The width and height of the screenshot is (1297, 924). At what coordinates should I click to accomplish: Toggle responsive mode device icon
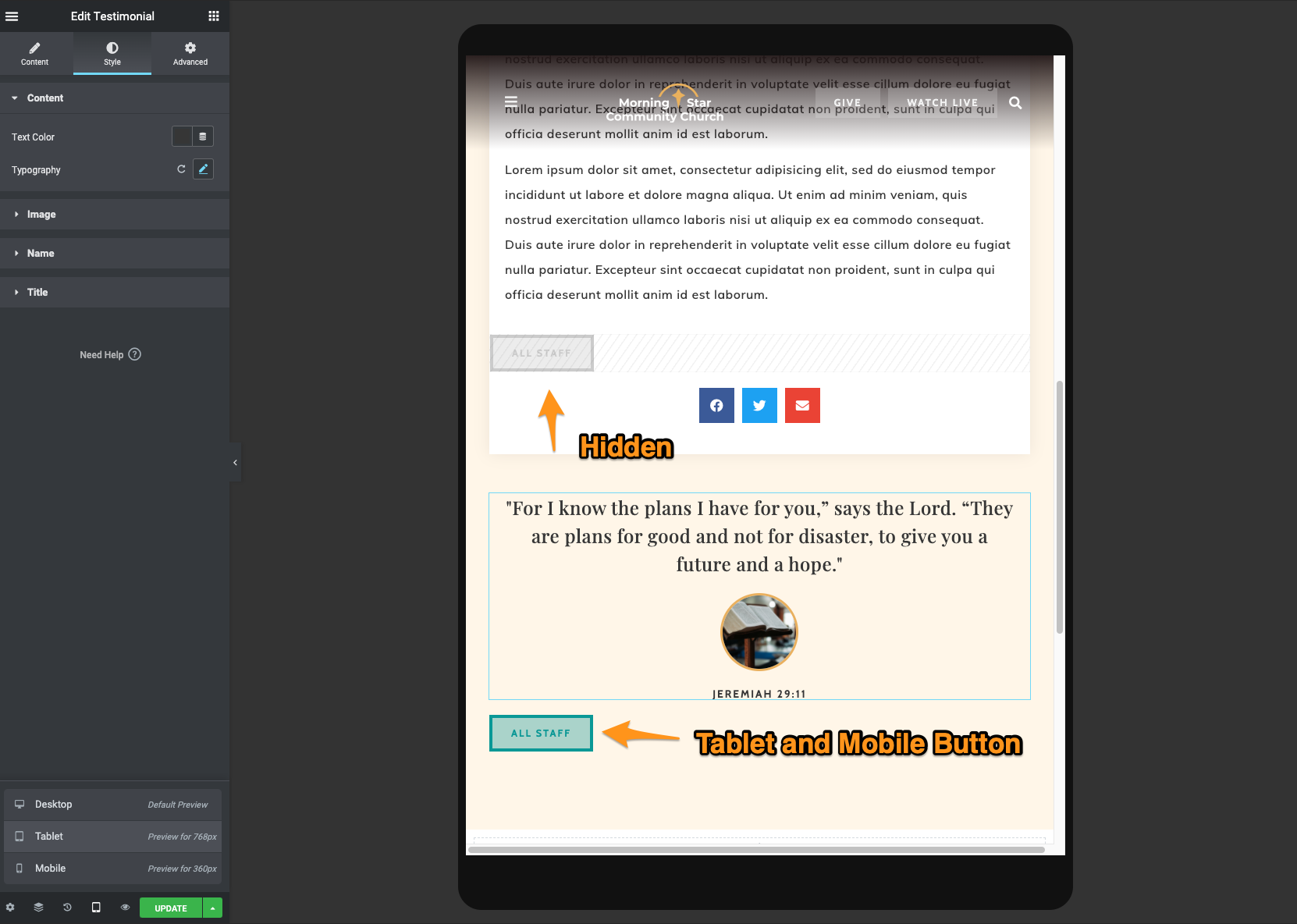[96, 908]
